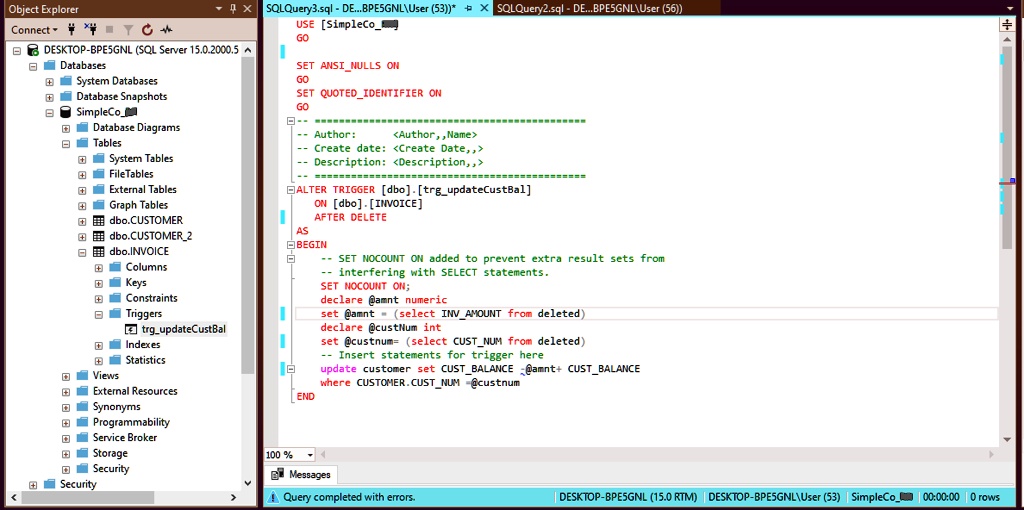Open the 100 % zoom dropdown
Viewport: 1024px width, 510px height.
pyautogui.click(x=310, y=454)
